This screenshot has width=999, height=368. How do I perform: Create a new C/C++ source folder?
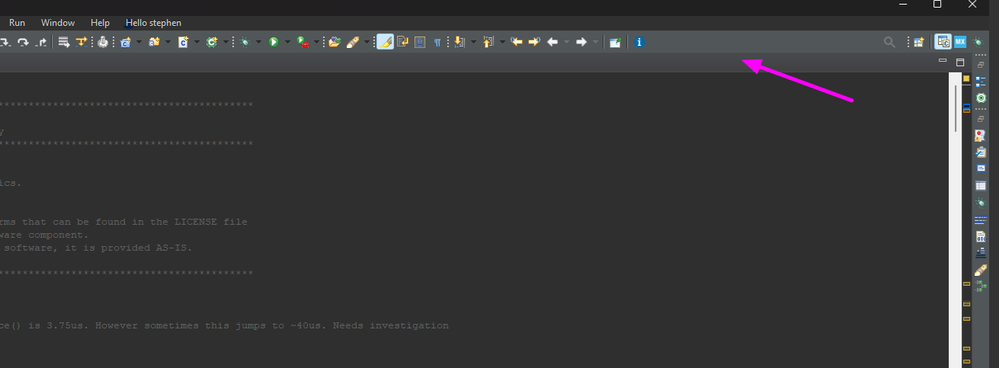154,42
